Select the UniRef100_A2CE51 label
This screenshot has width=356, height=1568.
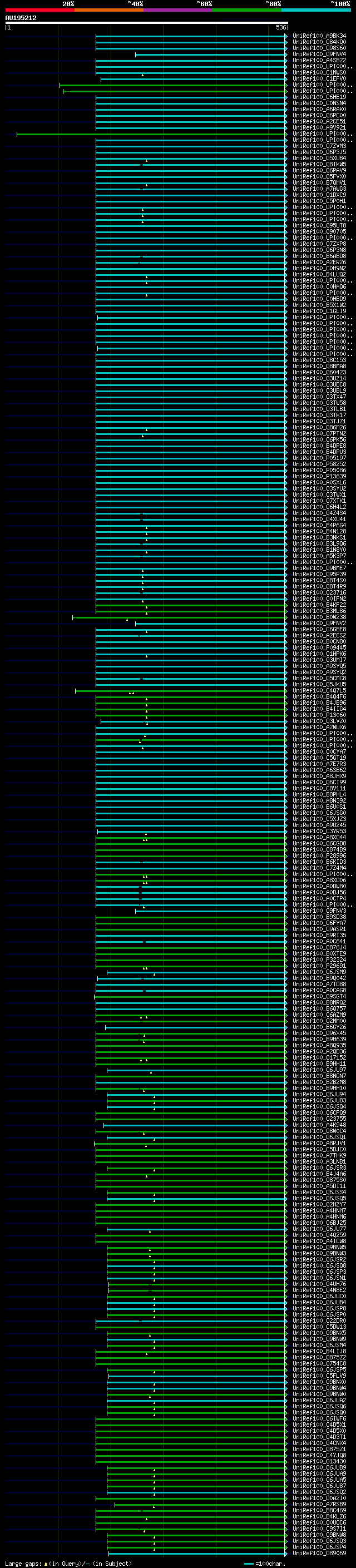point(319,121)
